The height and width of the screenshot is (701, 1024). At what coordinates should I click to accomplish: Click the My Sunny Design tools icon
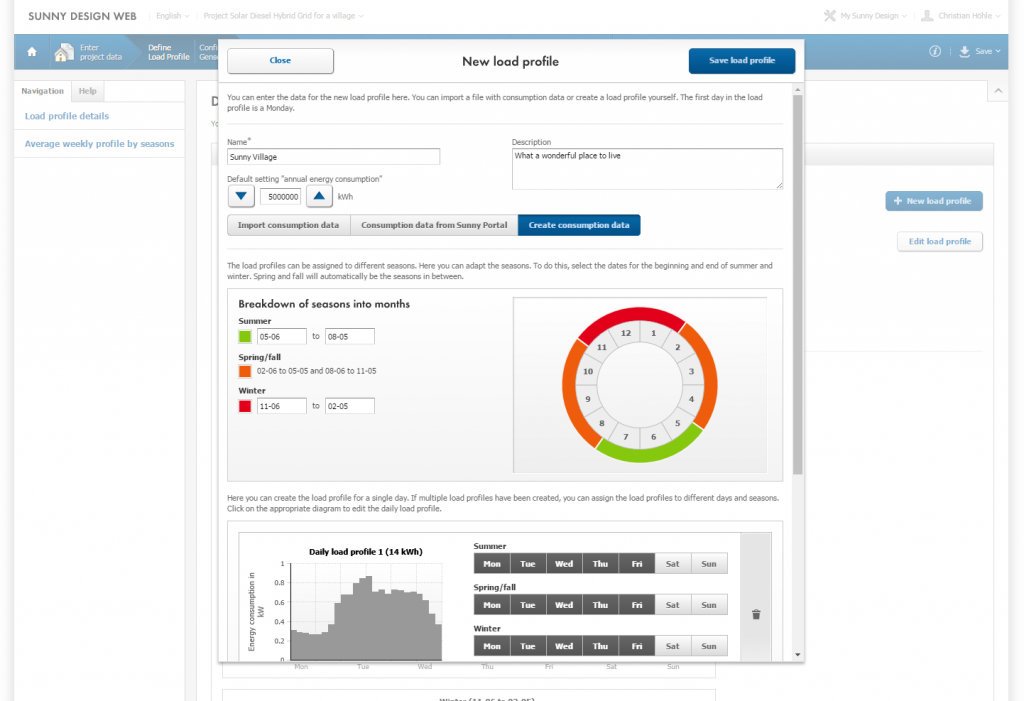tap(829, 16)
